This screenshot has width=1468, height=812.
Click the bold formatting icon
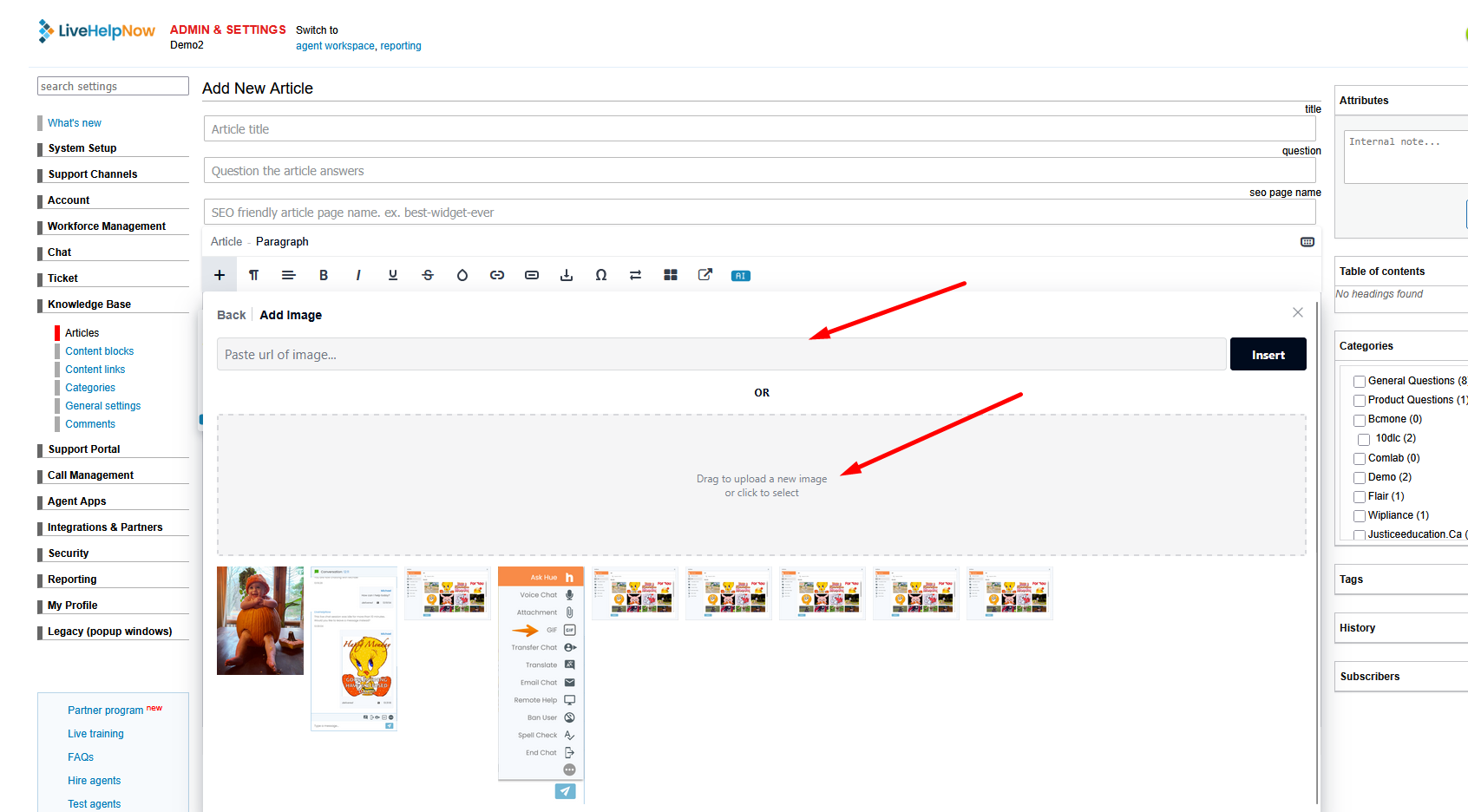tap(324, 275)
